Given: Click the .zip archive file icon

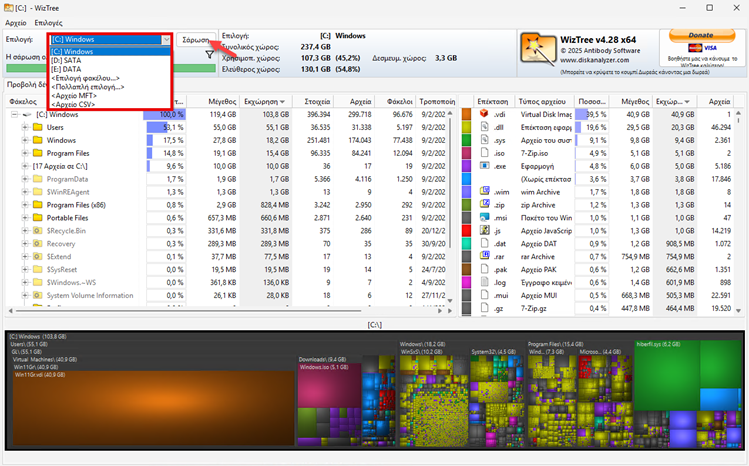Looking at the screenshot, I should 486,204.
